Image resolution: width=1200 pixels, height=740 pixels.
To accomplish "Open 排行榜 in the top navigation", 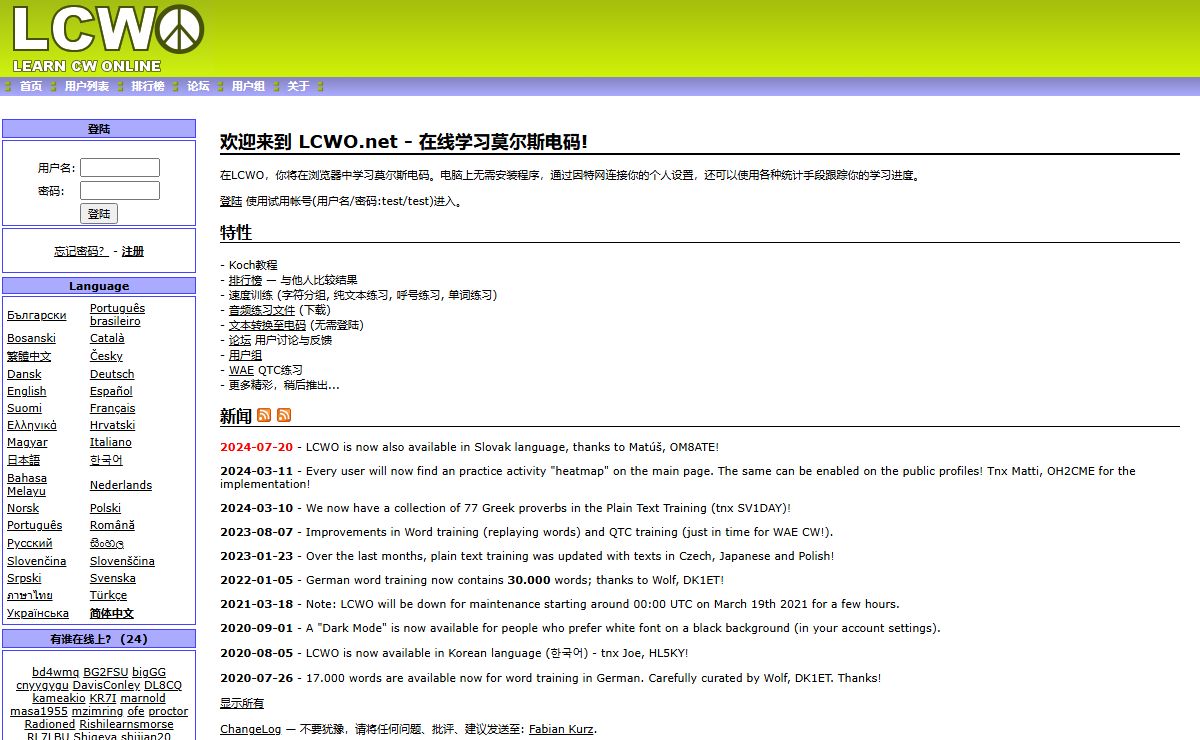I will pyautogui.click(x=148, y=86).
